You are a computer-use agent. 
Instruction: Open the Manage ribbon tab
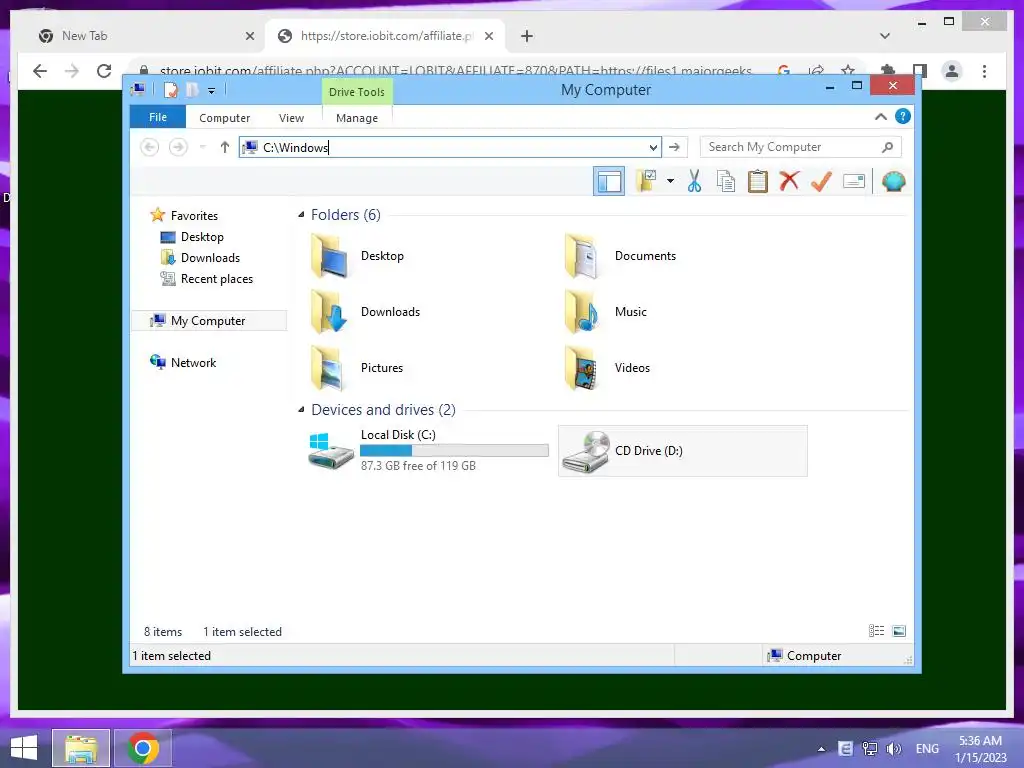click(x=357, y=118)
